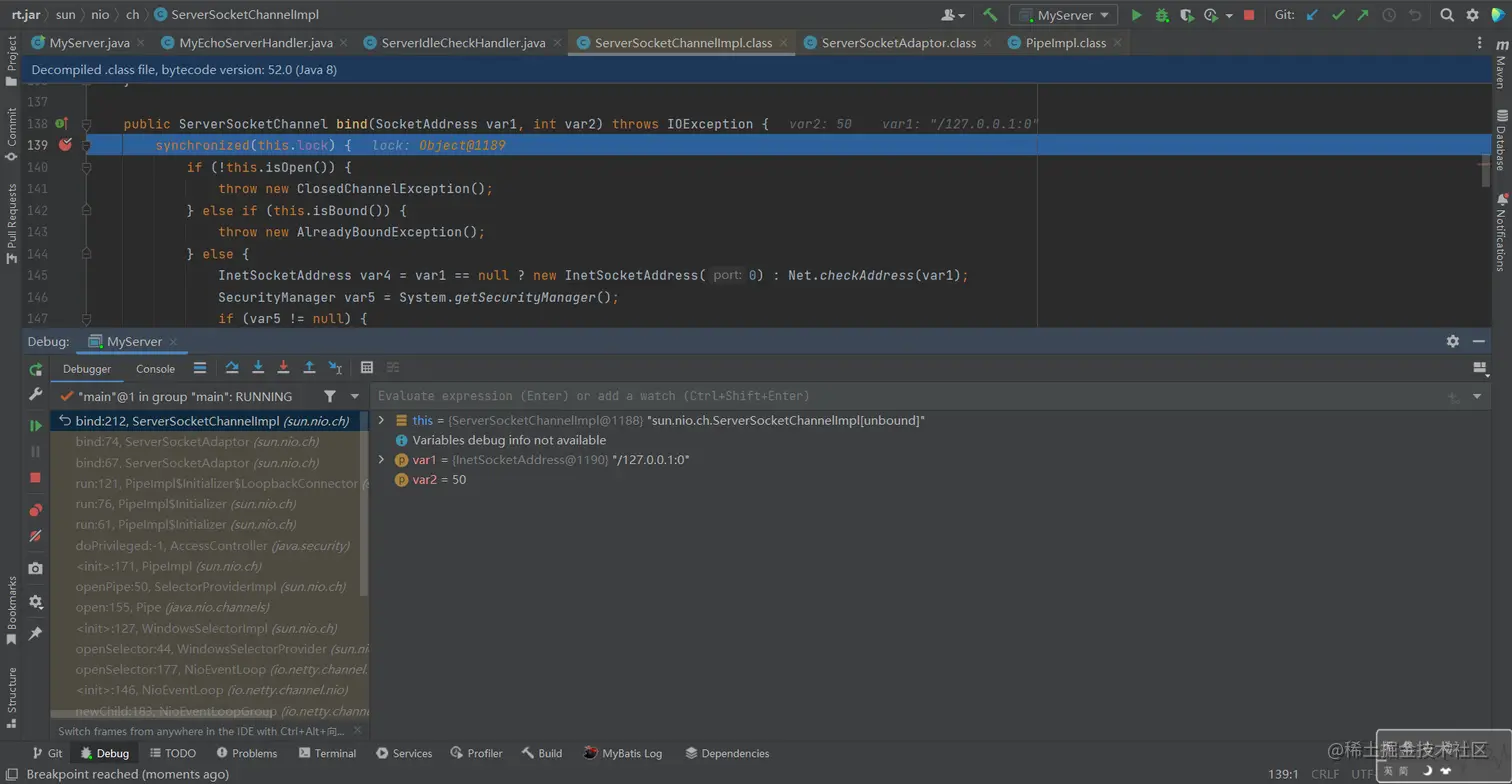Open Evaluate Expression calculator icon

tap(367, 368)
